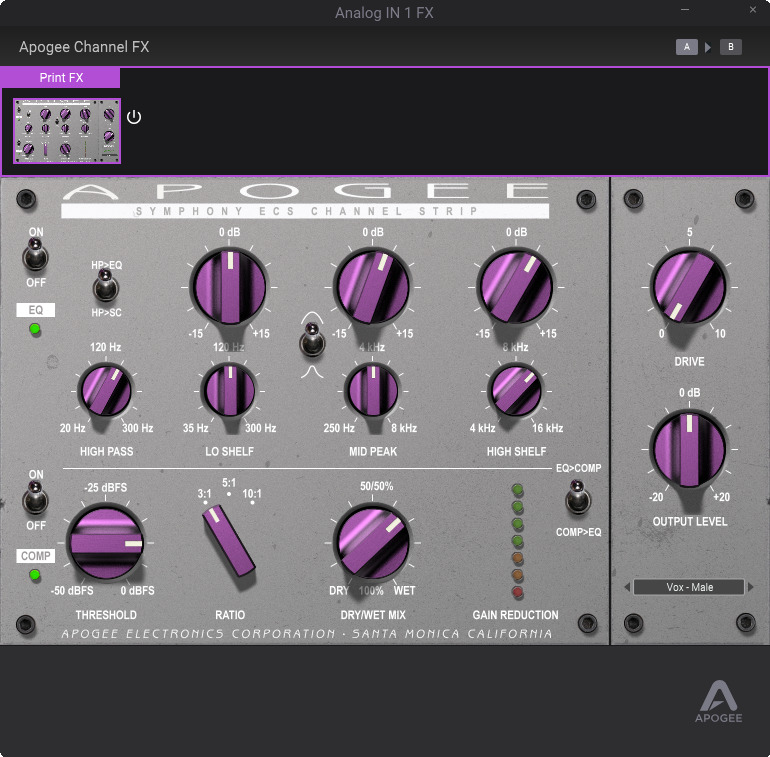Select the Print FX tab
The width and height of the screenshot is (770, 757).
click(60, 78)
